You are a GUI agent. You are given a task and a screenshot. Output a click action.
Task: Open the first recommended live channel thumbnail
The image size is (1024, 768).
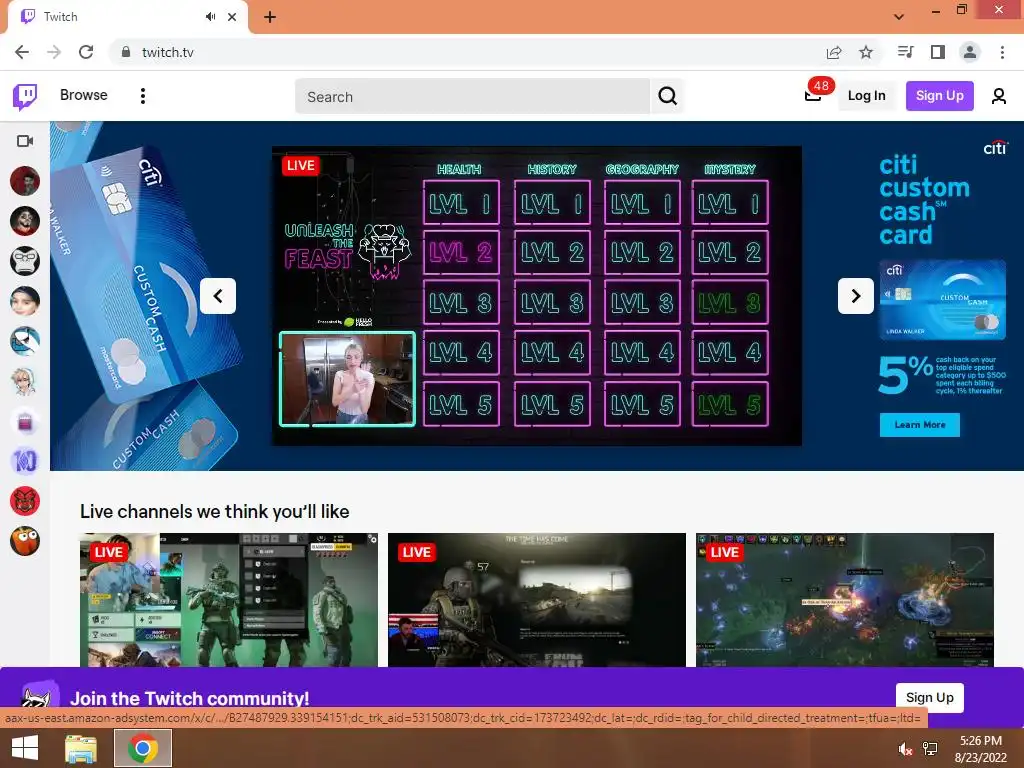[x=229, y=600]
